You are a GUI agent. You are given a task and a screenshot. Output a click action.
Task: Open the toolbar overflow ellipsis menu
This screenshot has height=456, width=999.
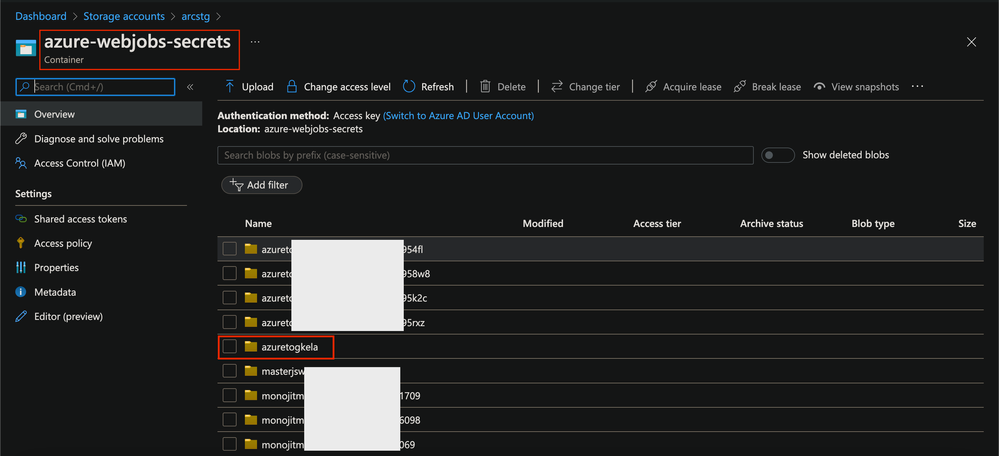pyautogui.click(x=917, y=86)
